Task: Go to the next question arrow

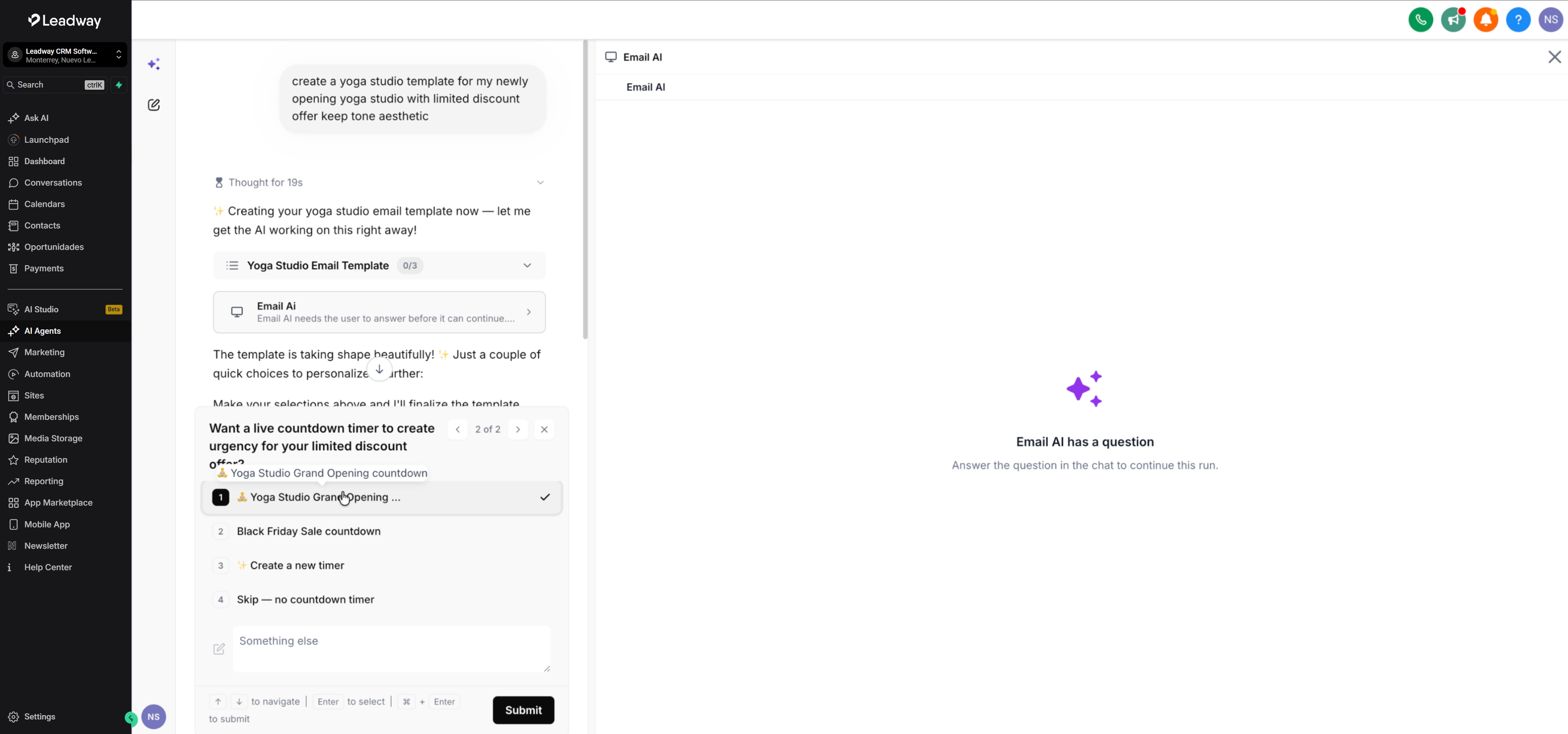Action: click(x=518, y=429)
